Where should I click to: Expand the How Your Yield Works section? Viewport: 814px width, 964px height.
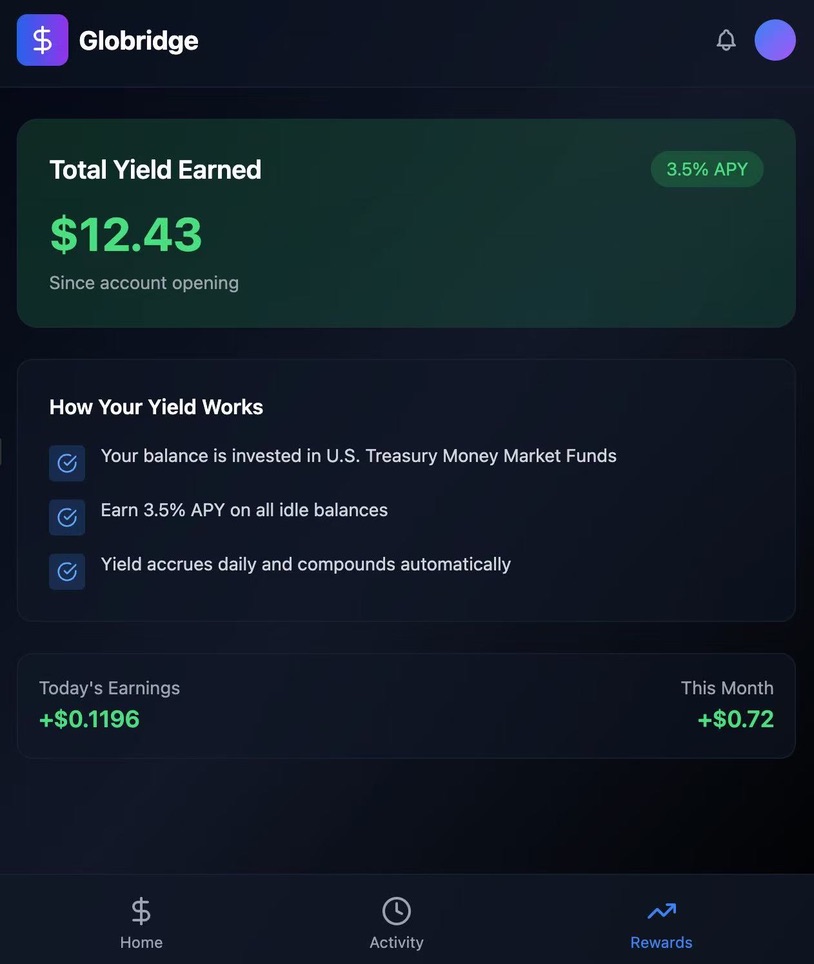[406, 489]
